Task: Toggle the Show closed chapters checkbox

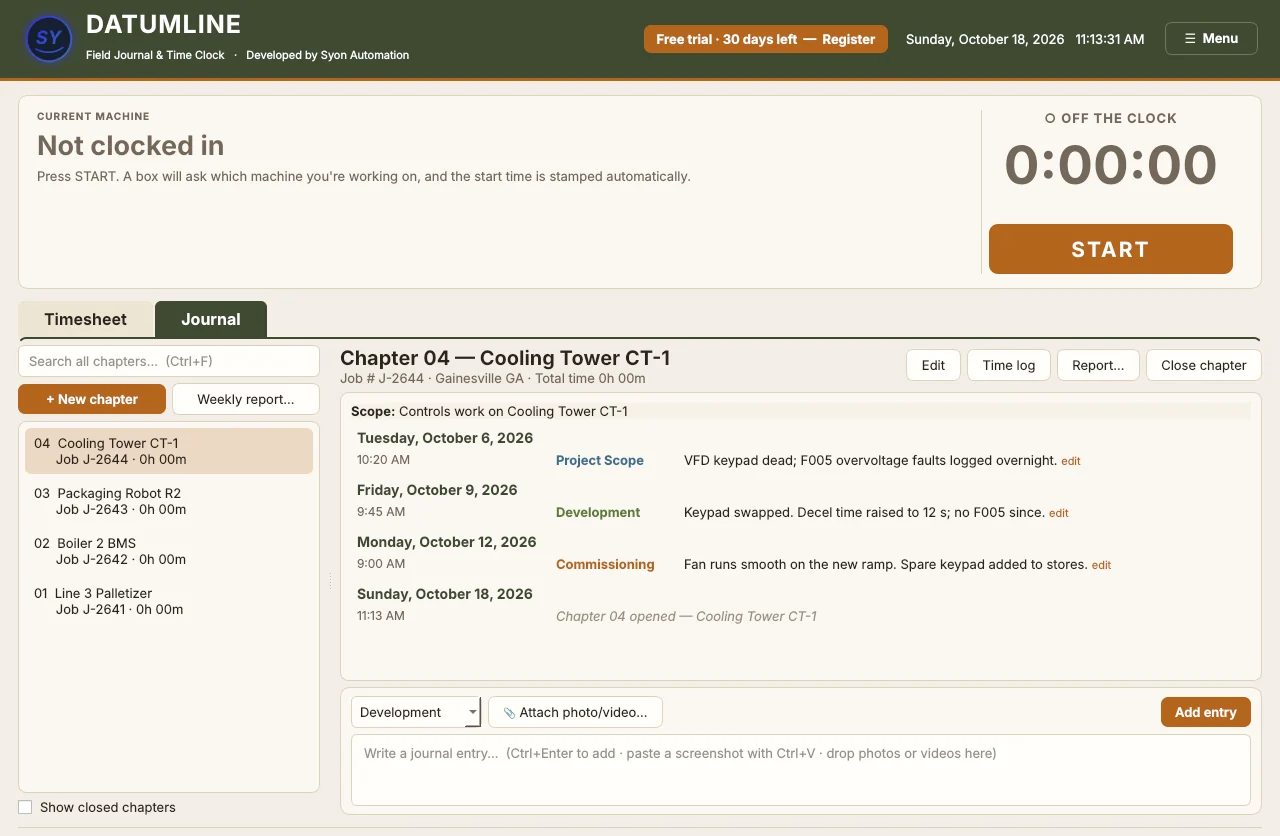Action: click(25, 807)
